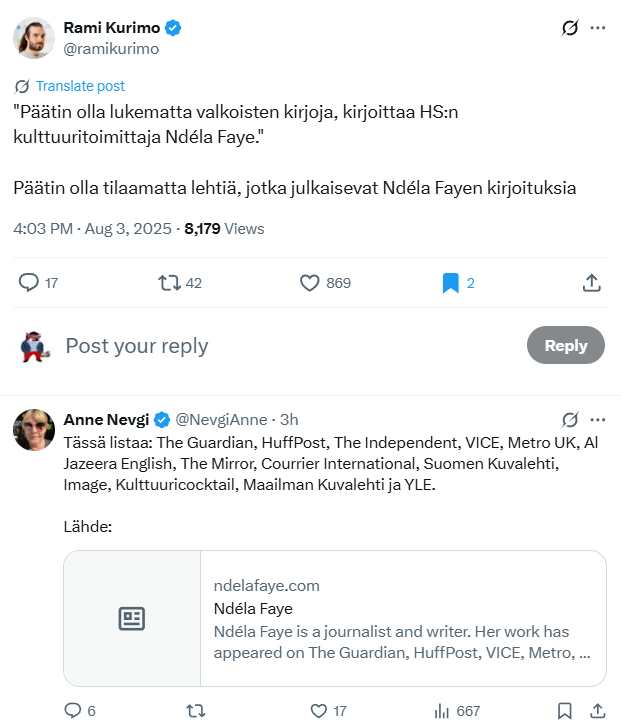Open the more options menu on Rami's post
Screen dimensions: 621x728
pos(598,28)
